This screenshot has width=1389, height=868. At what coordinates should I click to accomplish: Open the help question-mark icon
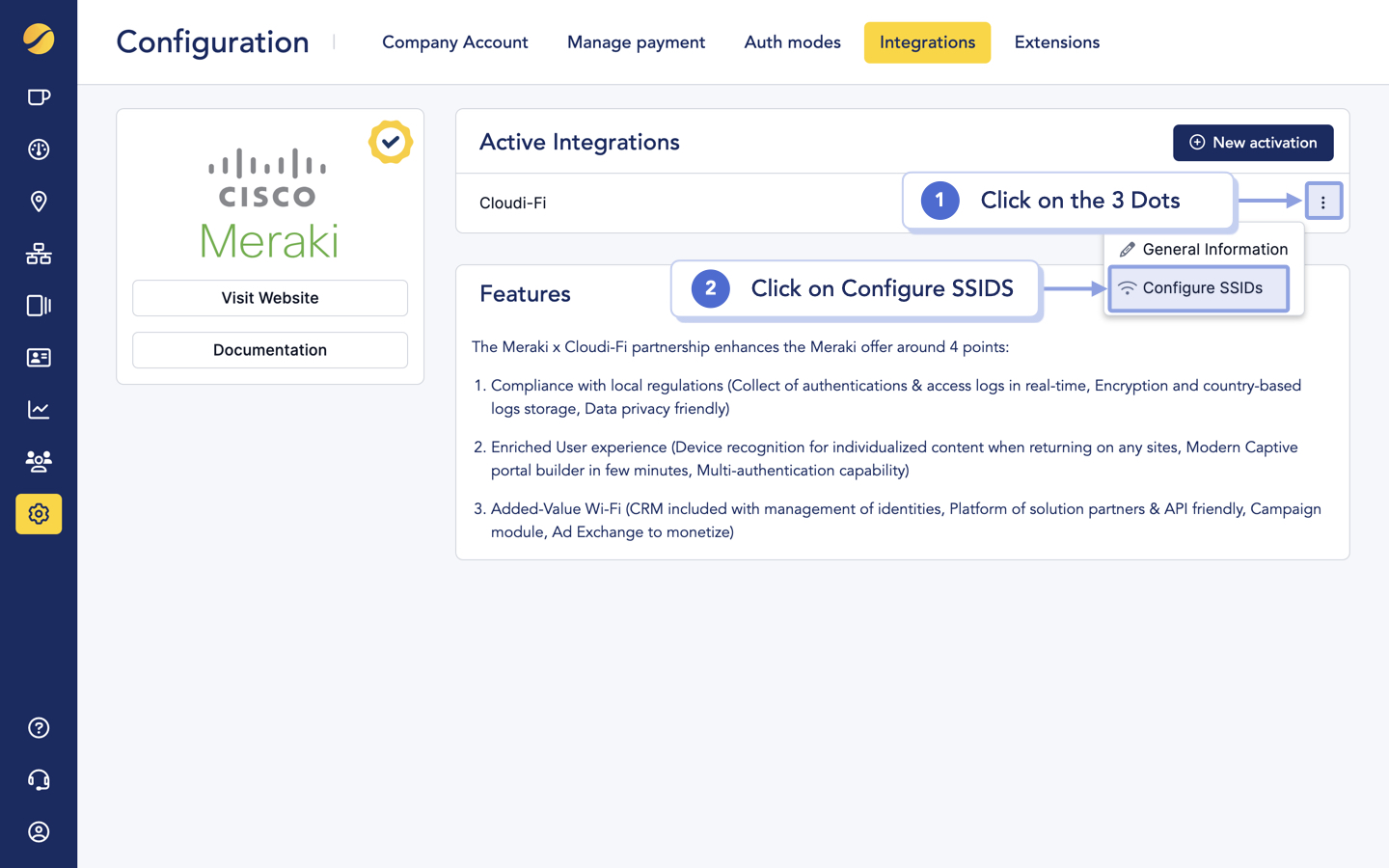tap(39, 727)
